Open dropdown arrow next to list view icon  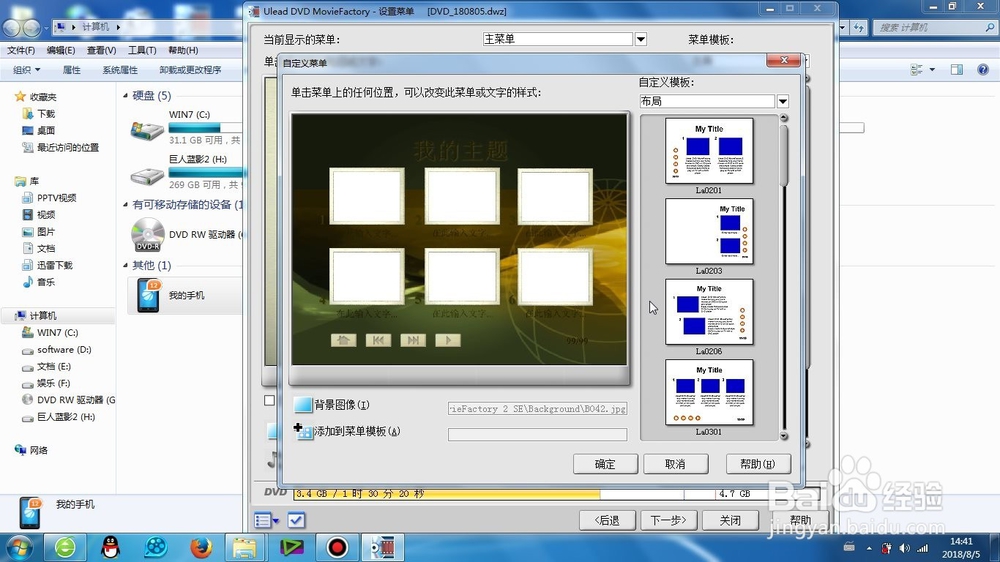(276, 521)
